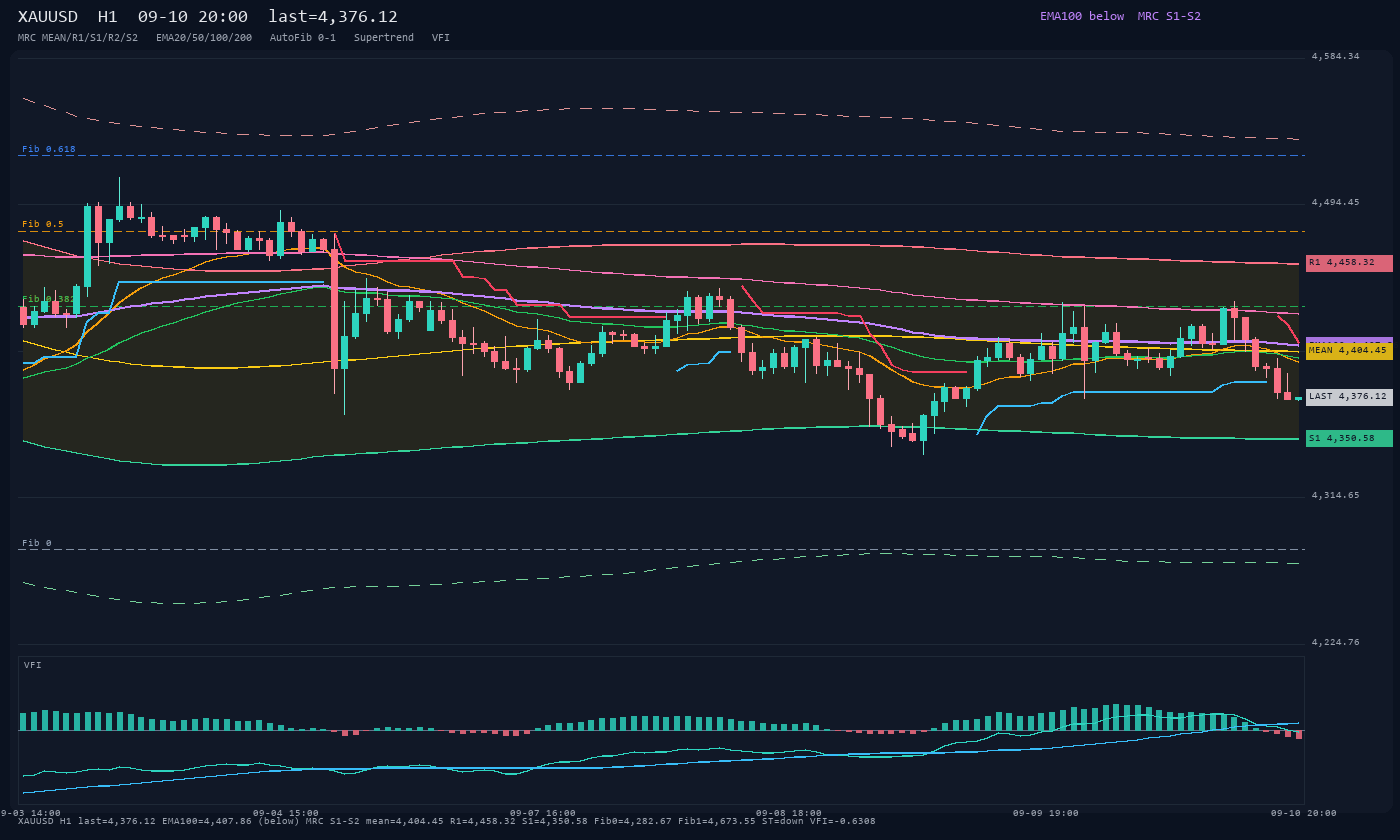The image size is (1400, 840).
Task: Click the purple 'EMA100 below' status text
Action: [x=1082, y=16]
